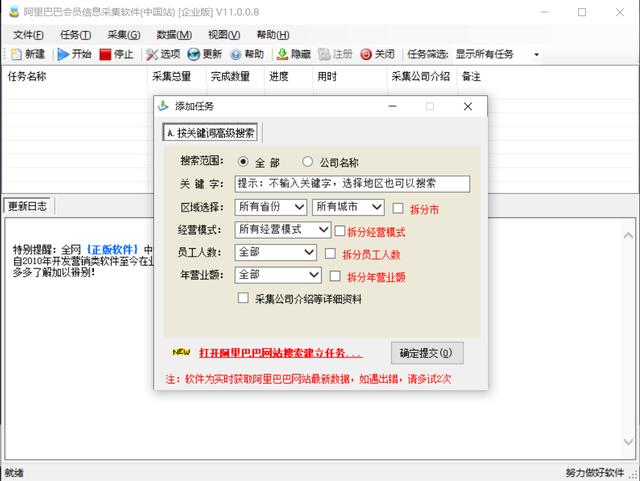
Task: Open the 所有省份 province dropdown
Action: pyautogui.click(x=271, y=207)
